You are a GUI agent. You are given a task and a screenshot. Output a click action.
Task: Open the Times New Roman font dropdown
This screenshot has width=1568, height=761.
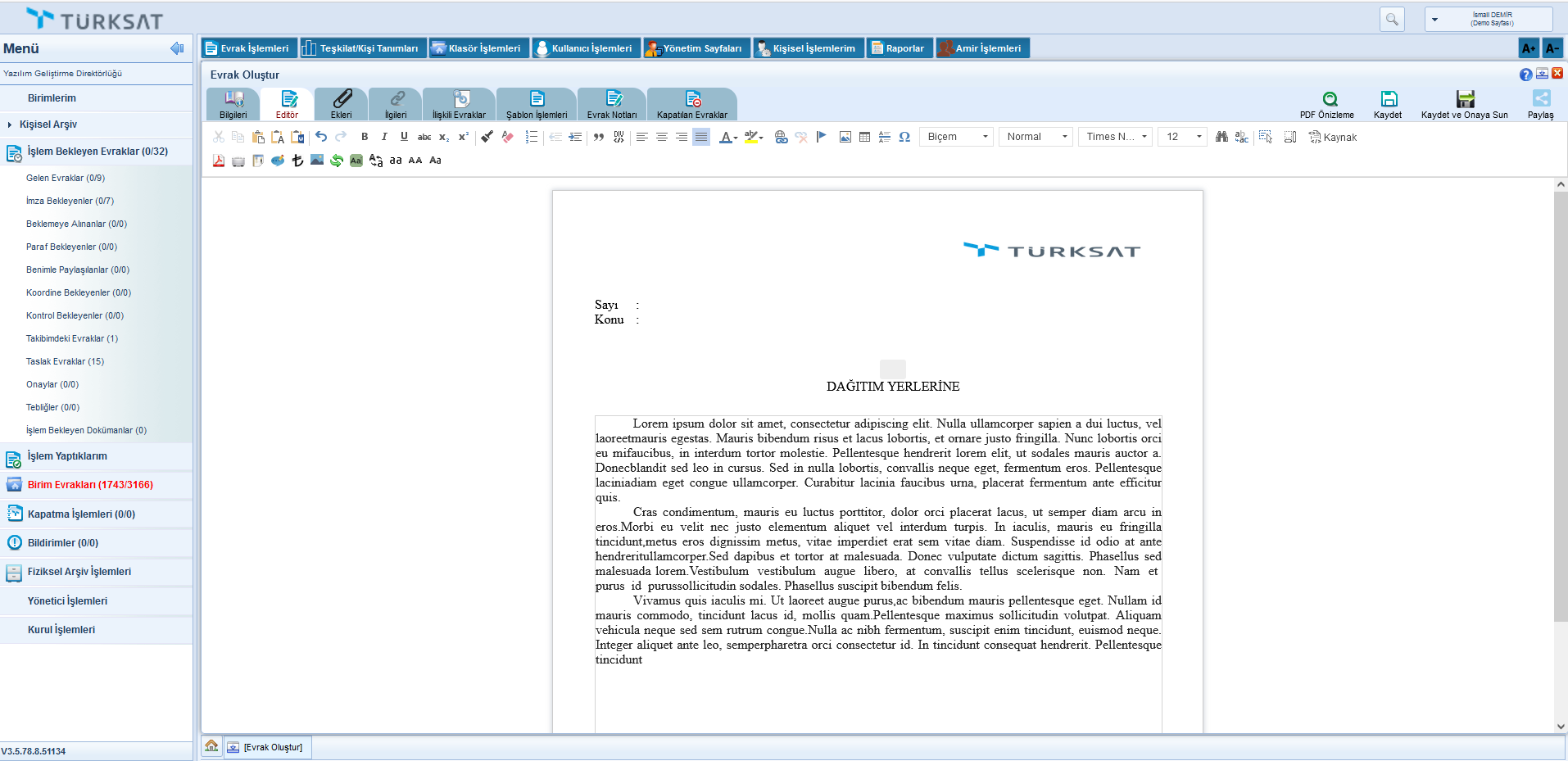point(1116,137)
